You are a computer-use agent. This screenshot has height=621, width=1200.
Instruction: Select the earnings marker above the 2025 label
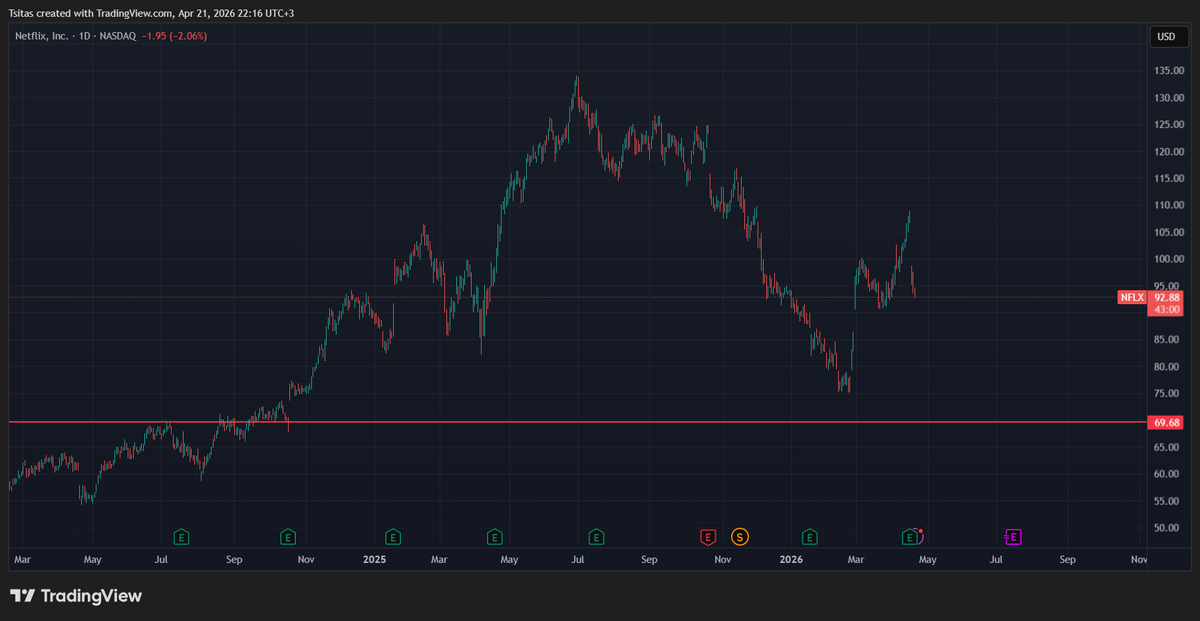[x=393, y=537]
